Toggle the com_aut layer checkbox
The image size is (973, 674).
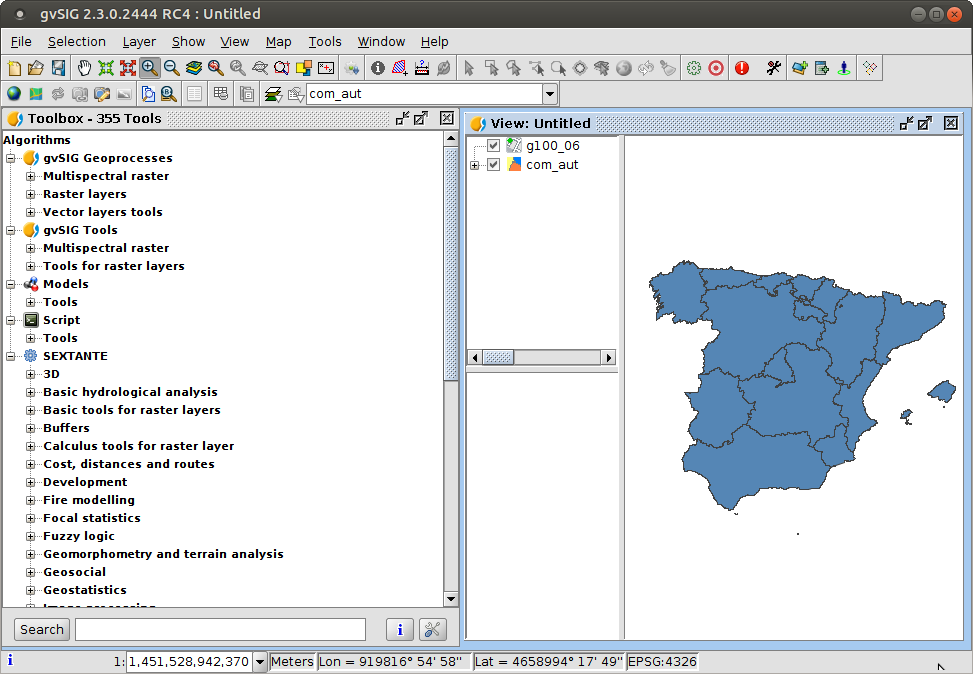pyautogui.click(x=493, y=165)
